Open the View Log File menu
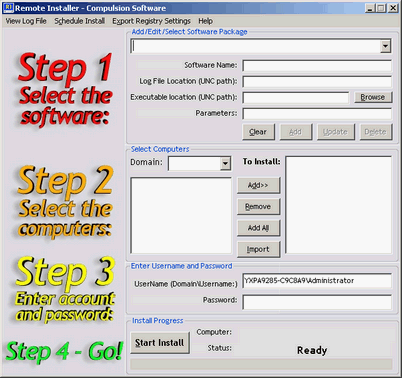The width and height of the screenshot is (402, 378). pyautogui.click(x=26, y=21)
